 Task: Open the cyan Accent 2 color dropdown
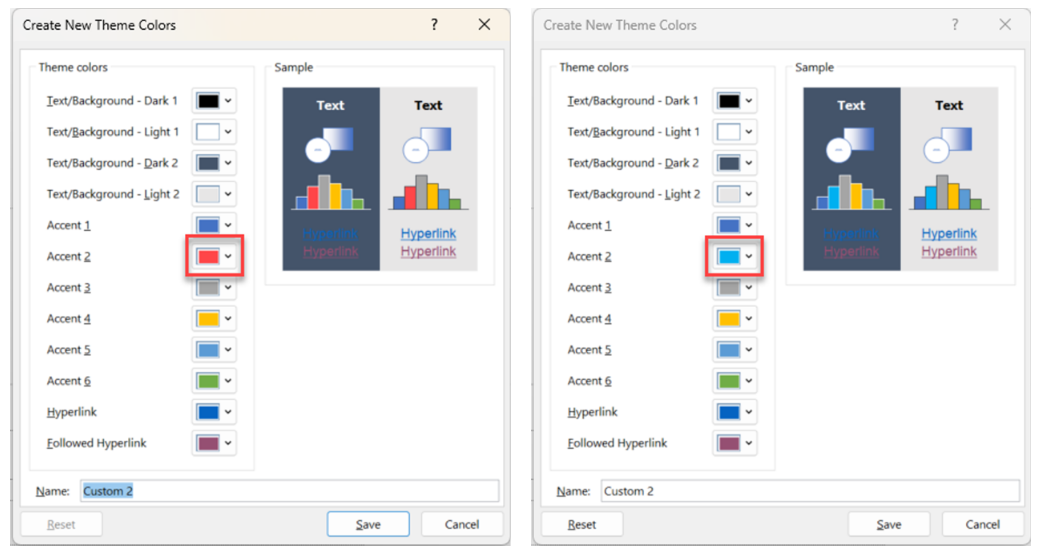735,256
